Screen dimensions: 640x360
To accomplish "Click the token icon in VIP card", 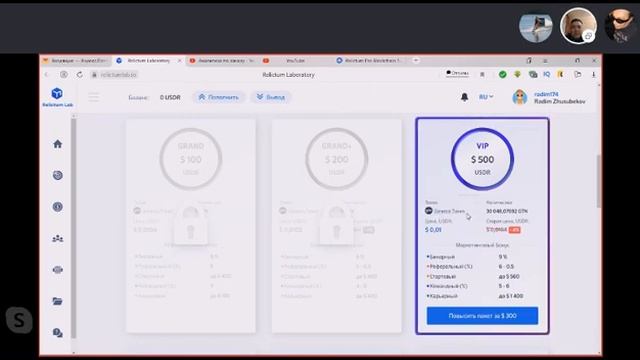I will (x=429, y=211).
